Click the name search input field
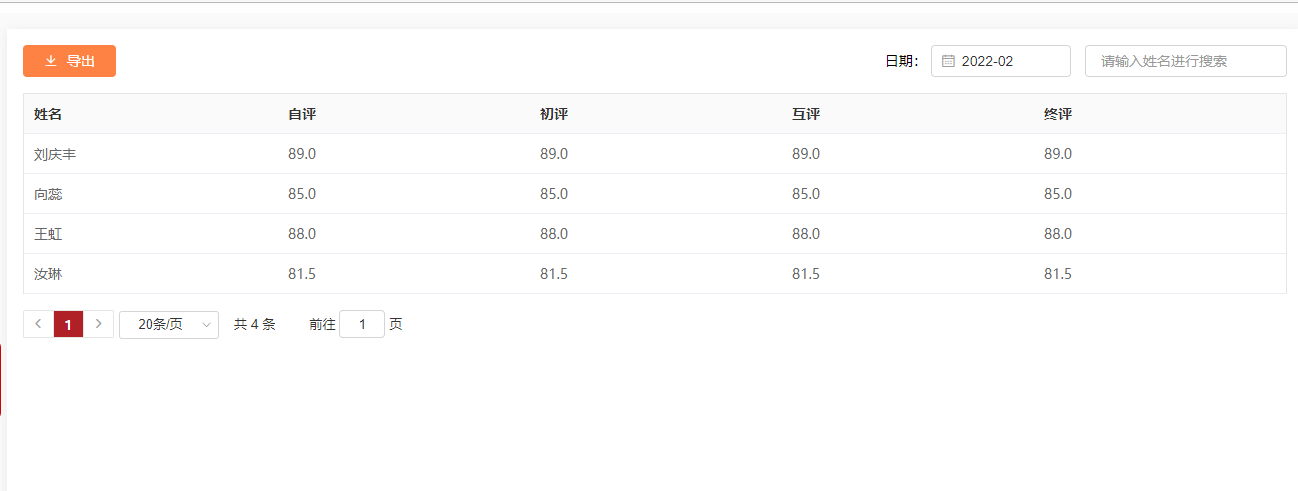 click(1185, 61)
